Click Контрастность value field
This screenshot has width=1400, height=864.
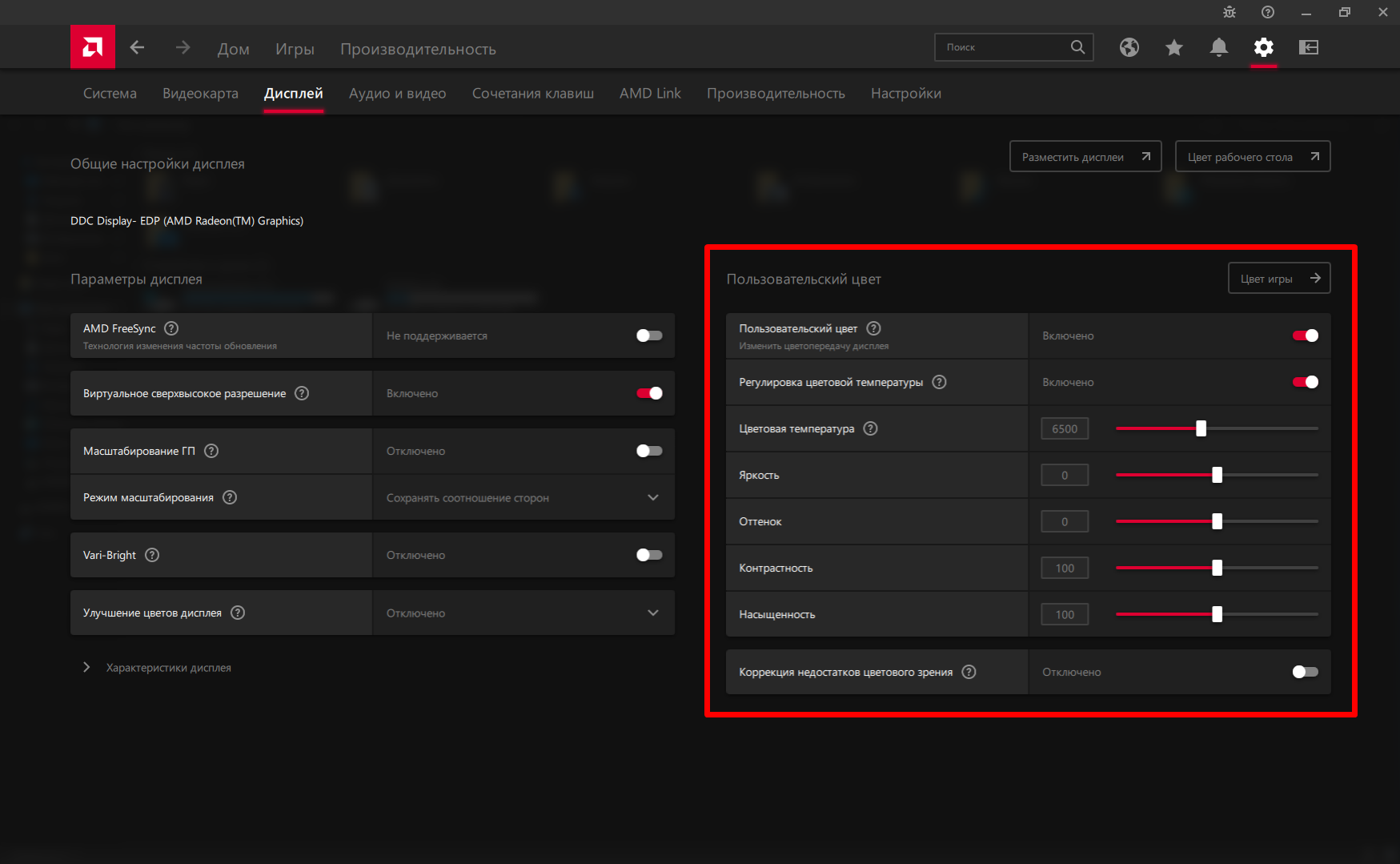1065,568
